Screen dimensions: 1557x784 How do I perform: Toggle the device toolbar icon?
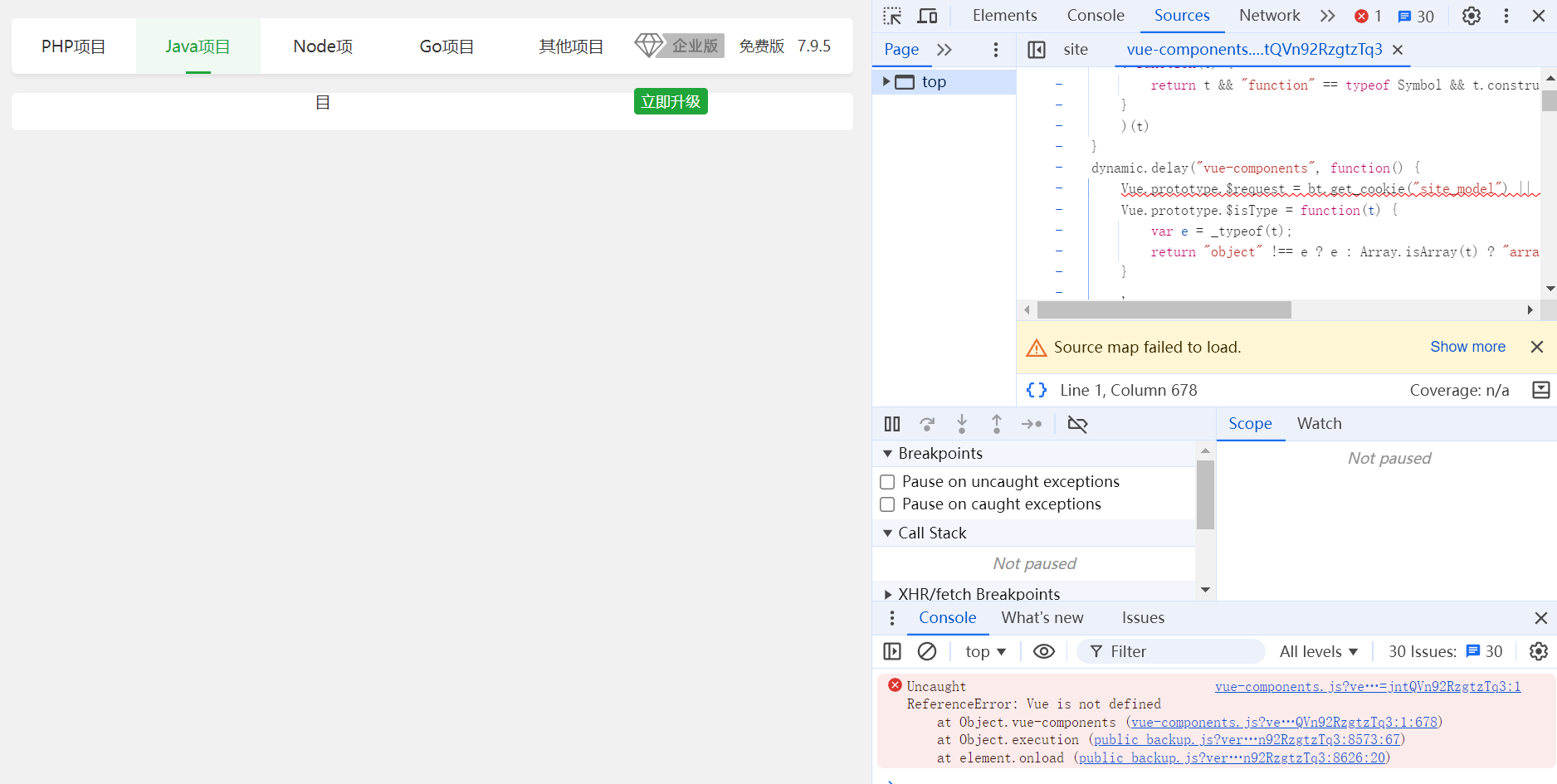tap(927, 16)
